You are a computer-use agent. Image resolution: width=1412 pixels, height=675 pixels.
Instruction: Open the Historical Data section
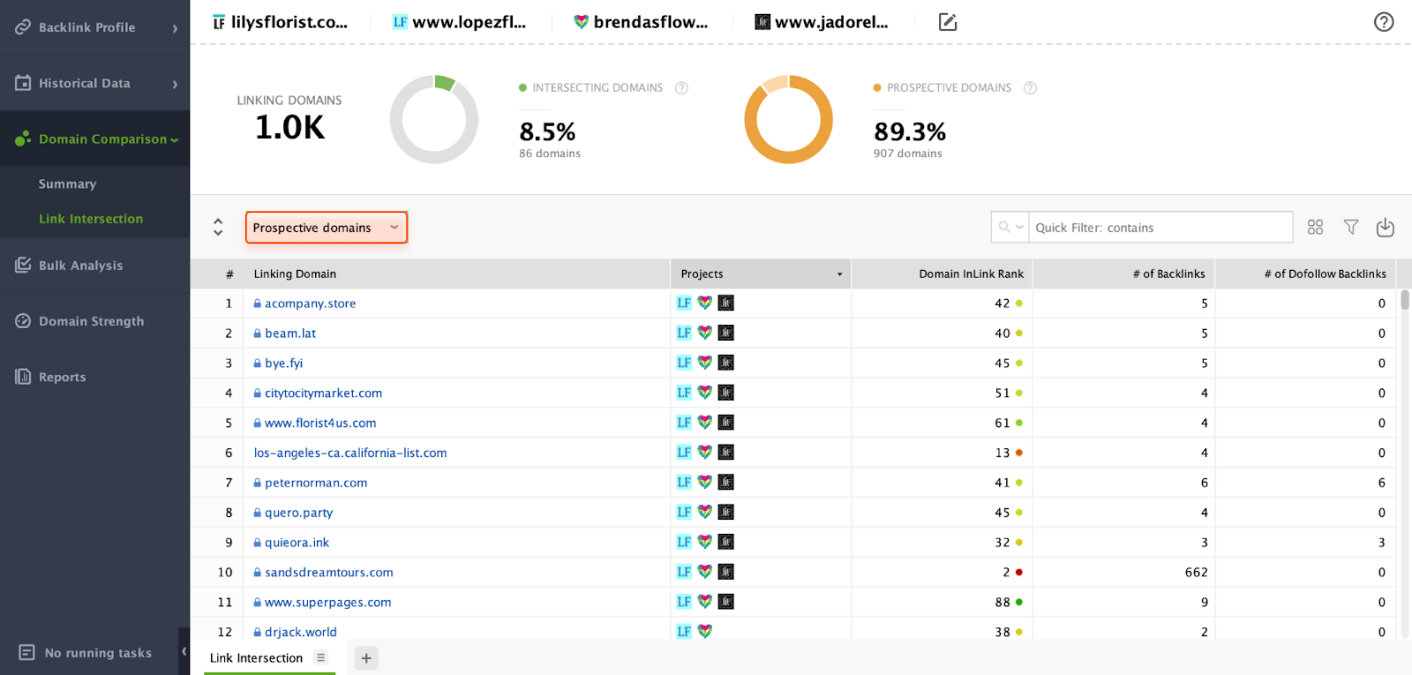[x=95, y=83]
